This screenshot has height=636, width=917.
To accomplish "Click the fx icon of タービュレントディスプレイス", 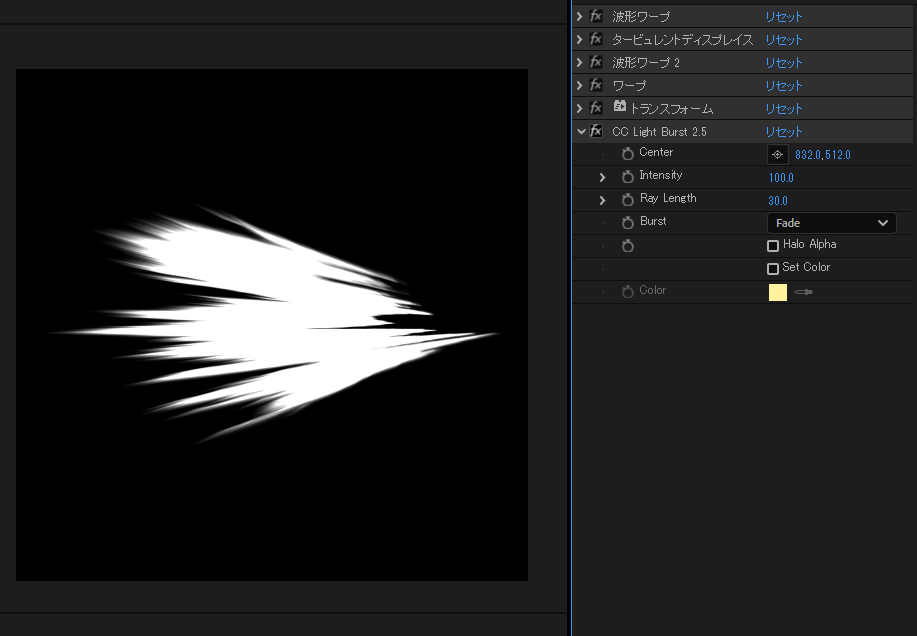I will pos(596,40).
